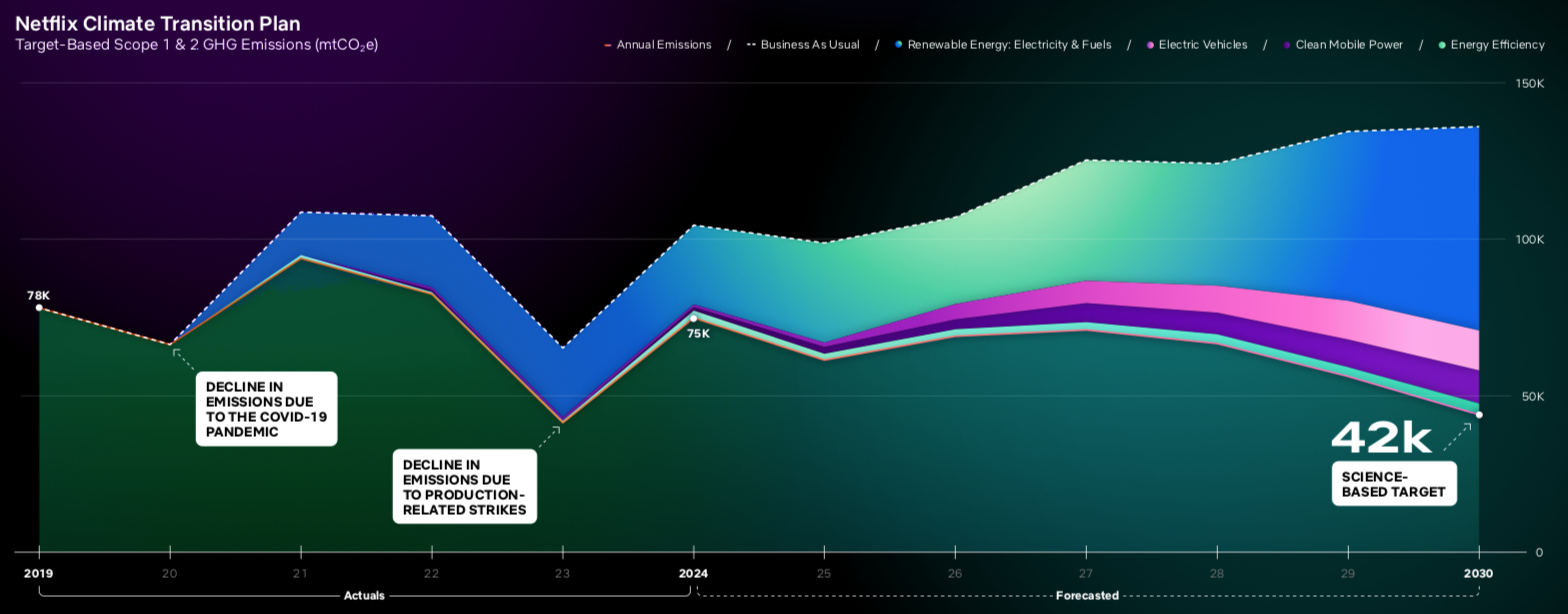Viewport: 1568px width, 614px height.
Task: Click the "Target-Based Scope 1 & 2 GHG Emissions" subtitle
Action: (x=197, y=45)
